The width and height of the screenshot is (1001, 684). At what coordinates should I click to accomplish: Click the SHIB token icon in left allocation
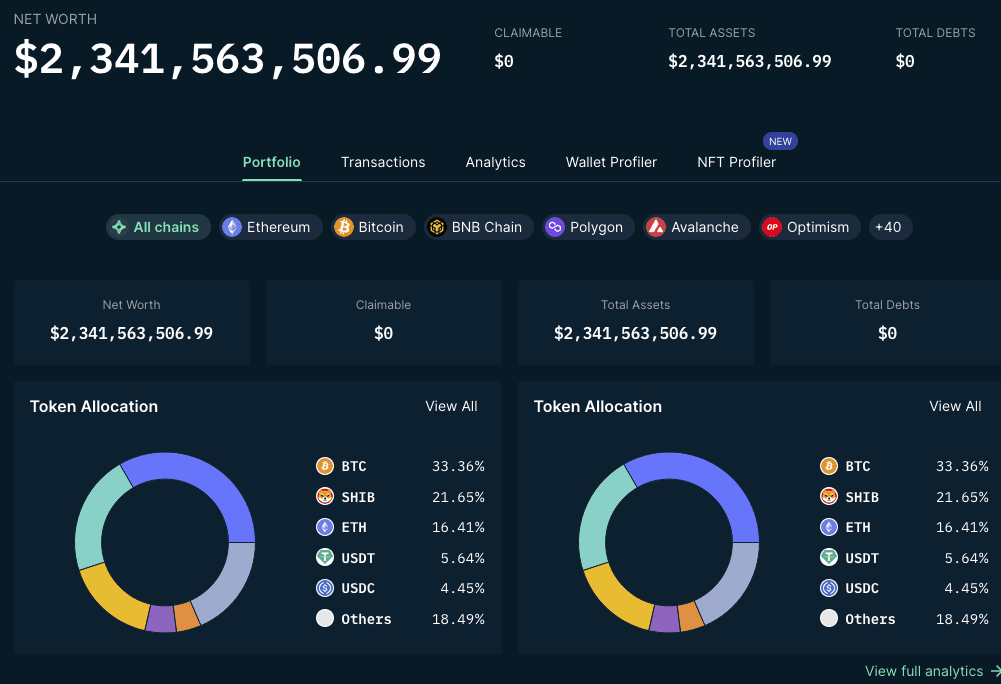click(x=325, y=496)
